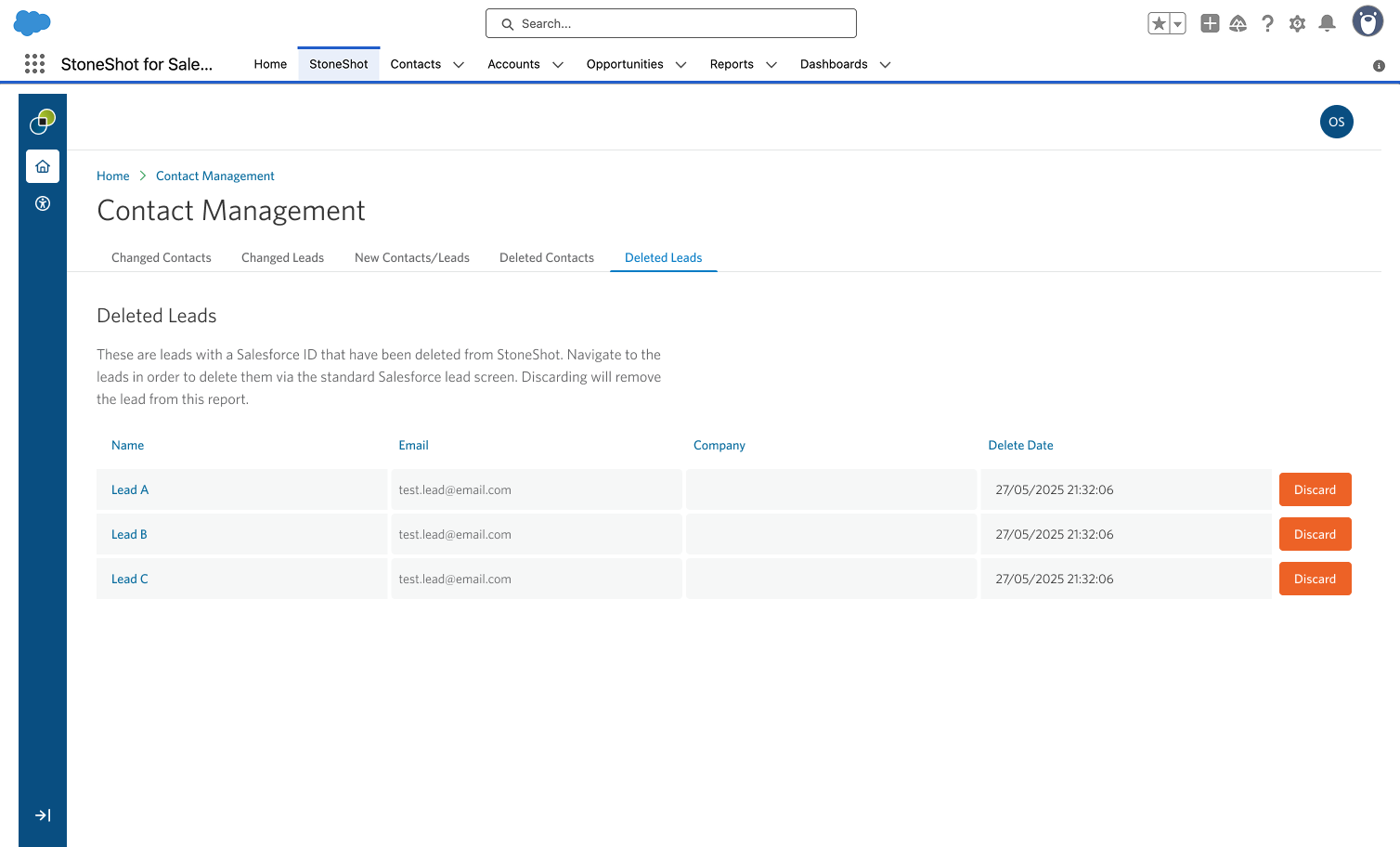Open Global Actions plus icon
The height and width of the screenshot is (847, 1400).
(1210, 23)
